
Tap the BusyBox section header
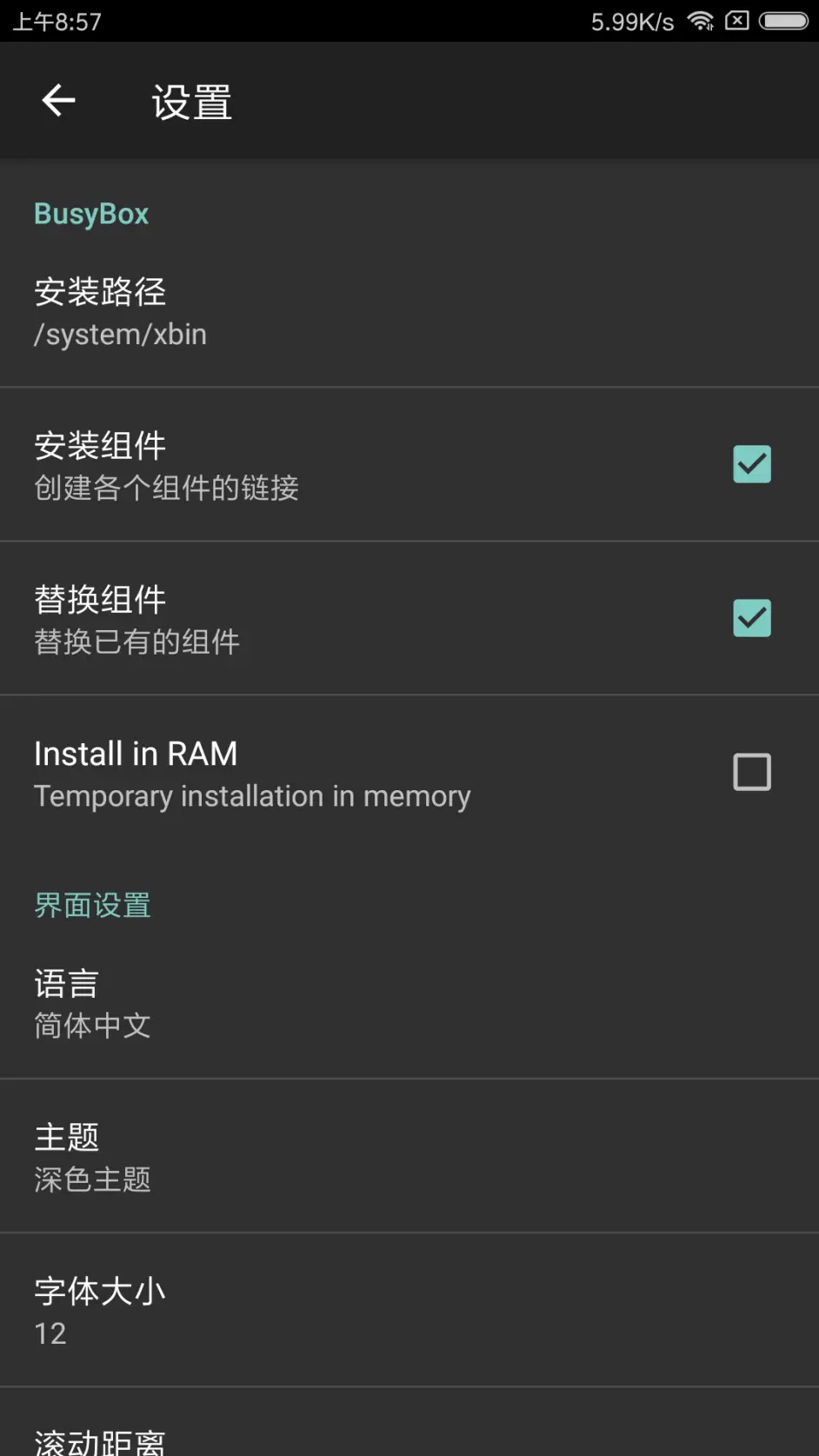click(x=91, y=214)
